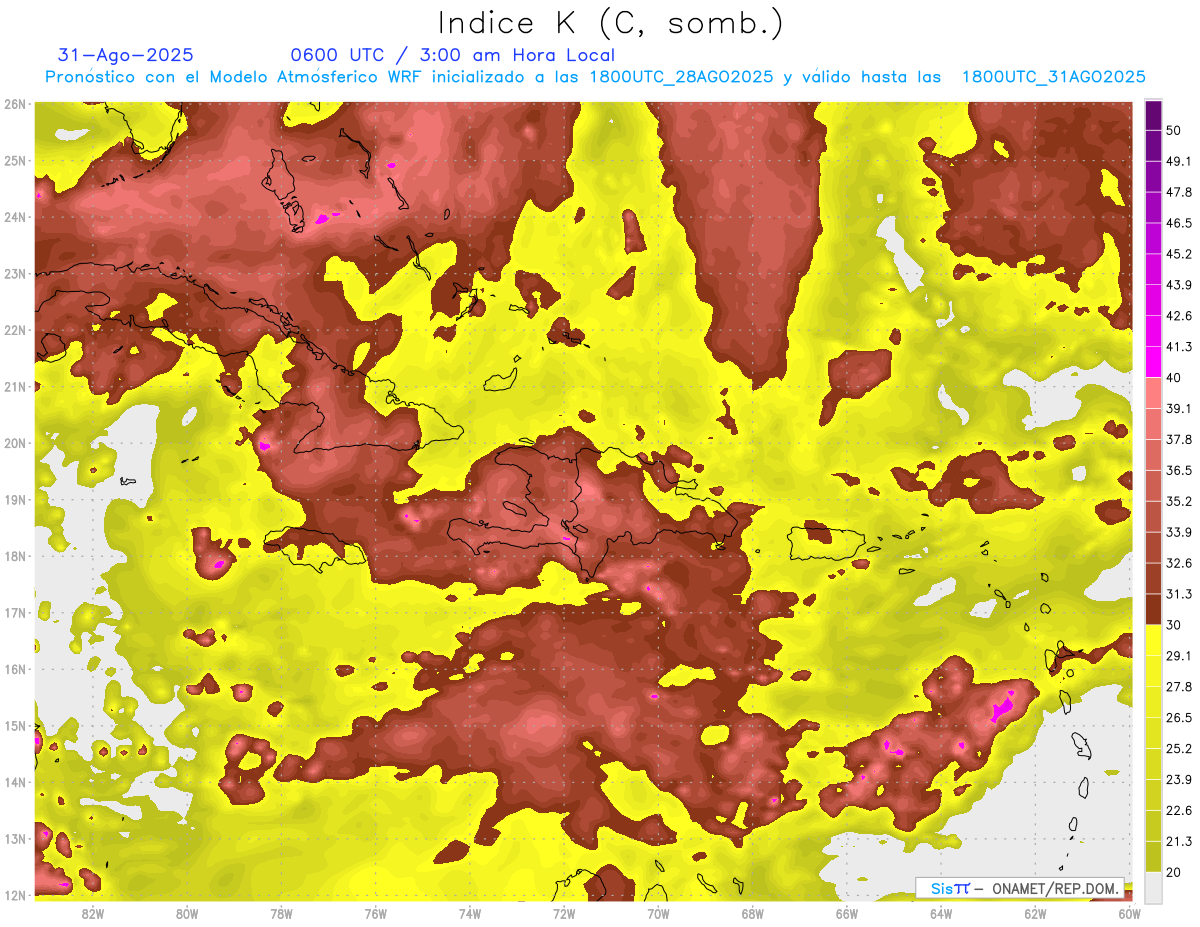Viewport: 1200px width, 927px height.
Task: Click the 20N latitude label
Action: (x=15, y=443)
